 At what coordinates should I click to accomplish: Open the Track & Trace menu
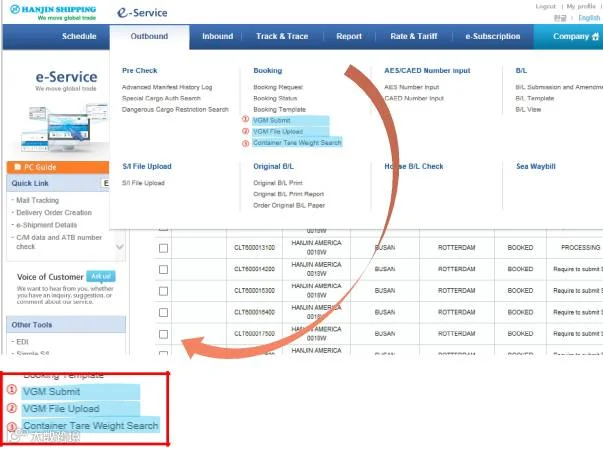[282, 36]
